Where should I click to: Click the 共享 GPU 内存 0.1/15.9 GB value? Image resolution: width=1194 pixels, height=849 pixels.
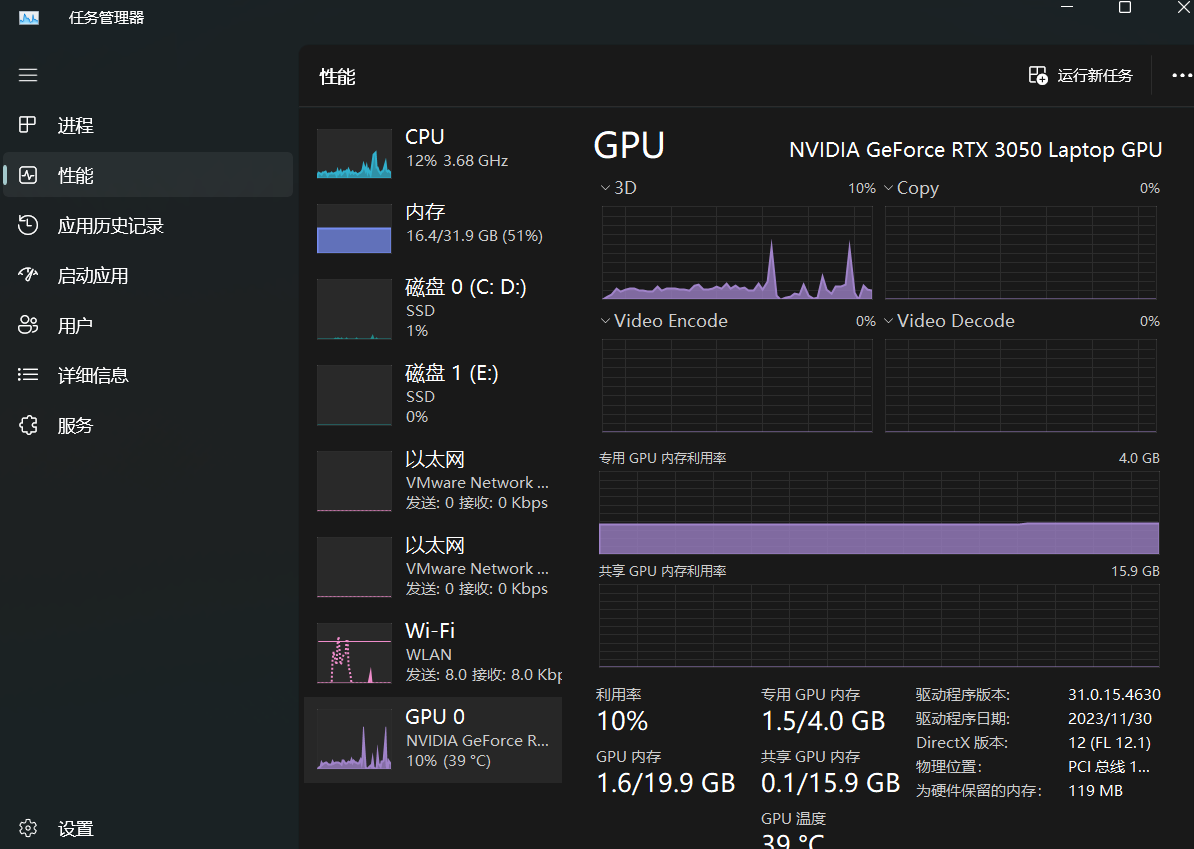tap(830, 783)
